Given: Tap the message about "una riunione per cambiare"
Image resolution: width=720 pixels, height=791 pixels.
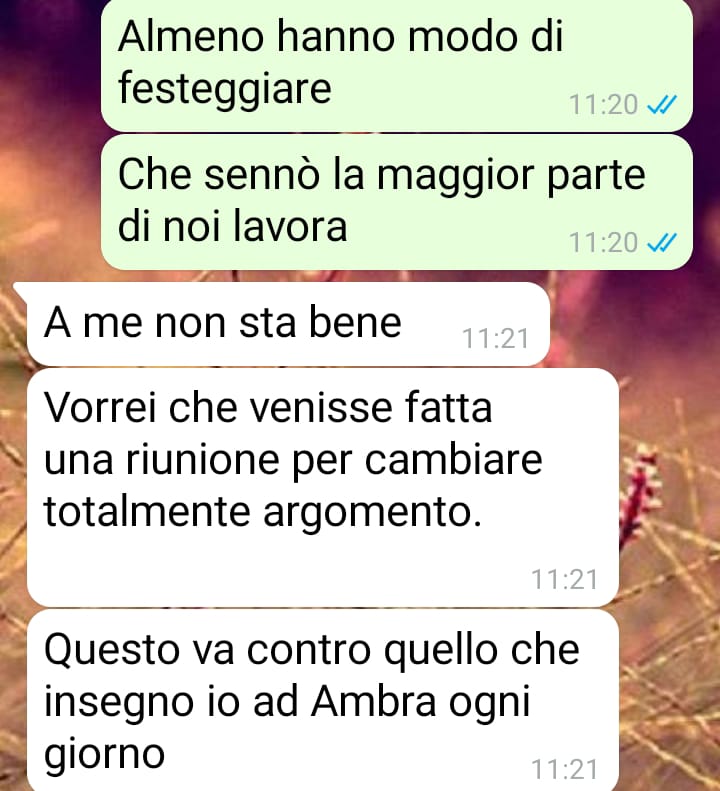Looking at the screenshot, I should tap(323, 487).
